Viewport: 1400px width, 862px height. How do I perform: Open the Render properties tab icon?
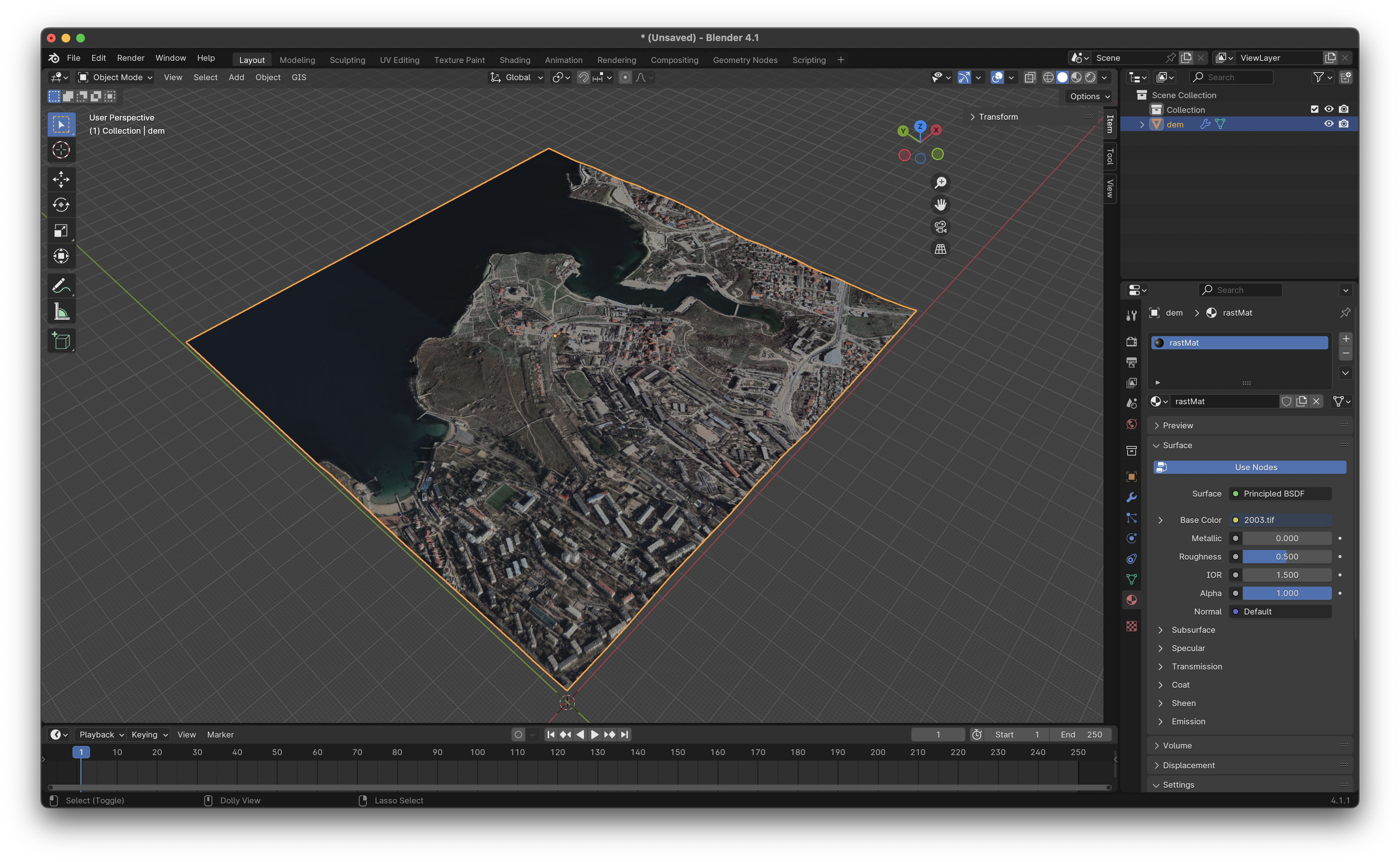point(1132,341)
